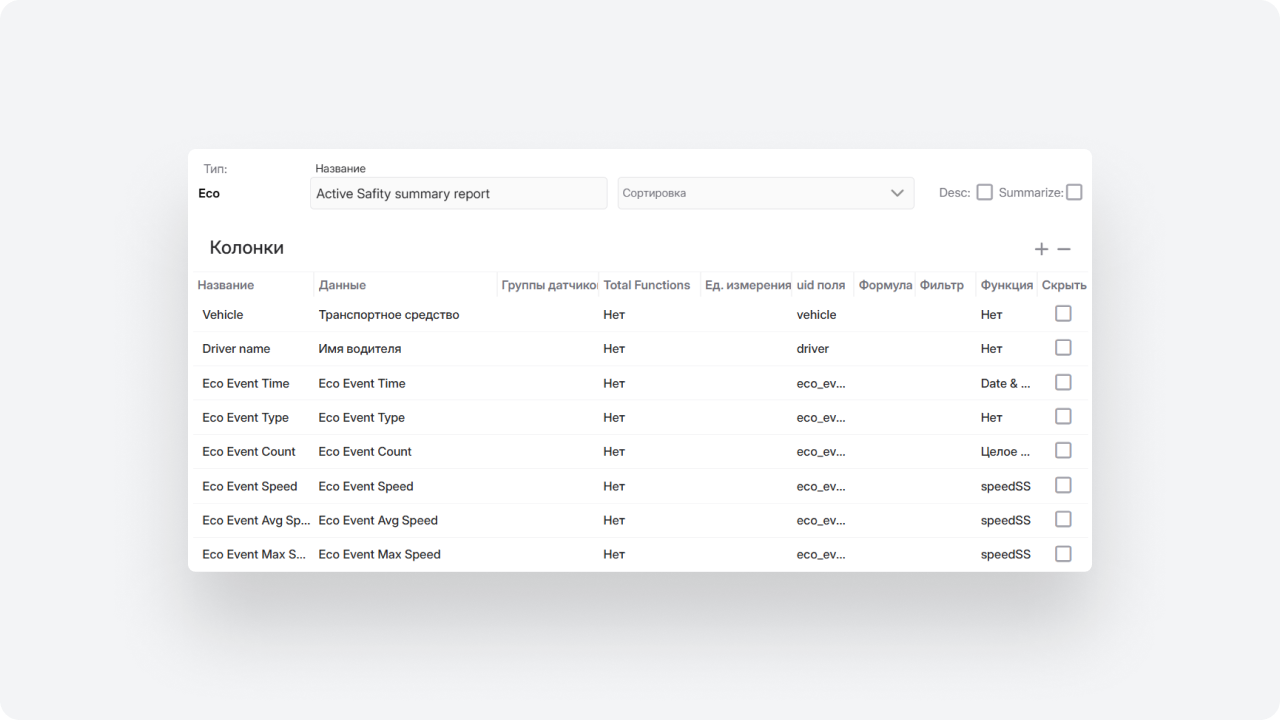Image resolution: width=1280 pixels, height=720 pixels.
Task: Select Eco Event Max Speed data cell
Action: [x=379, y=554]
